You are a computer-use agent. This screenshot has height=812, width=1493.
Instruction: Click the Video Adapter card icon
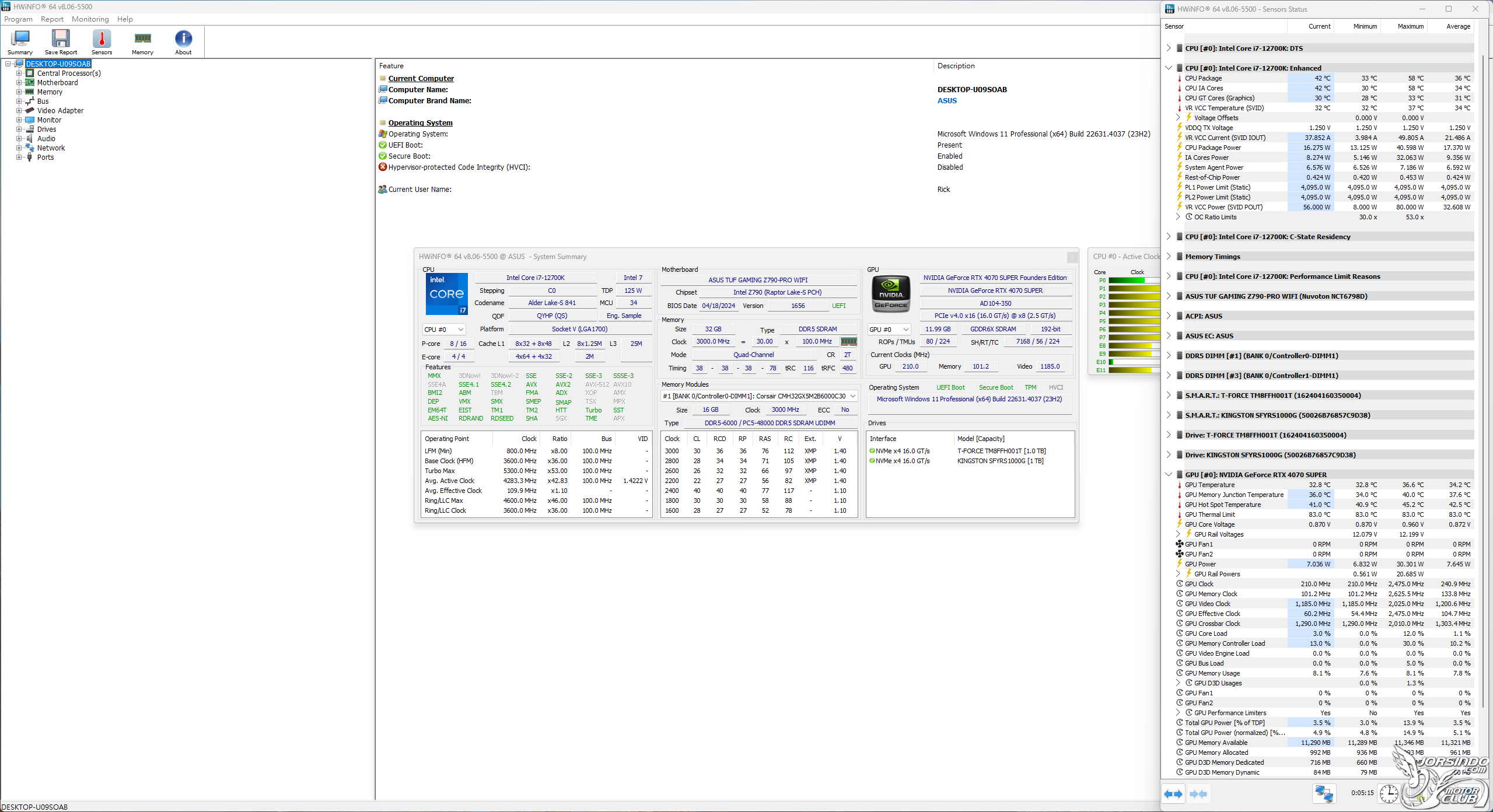click(x=30, y=111)
